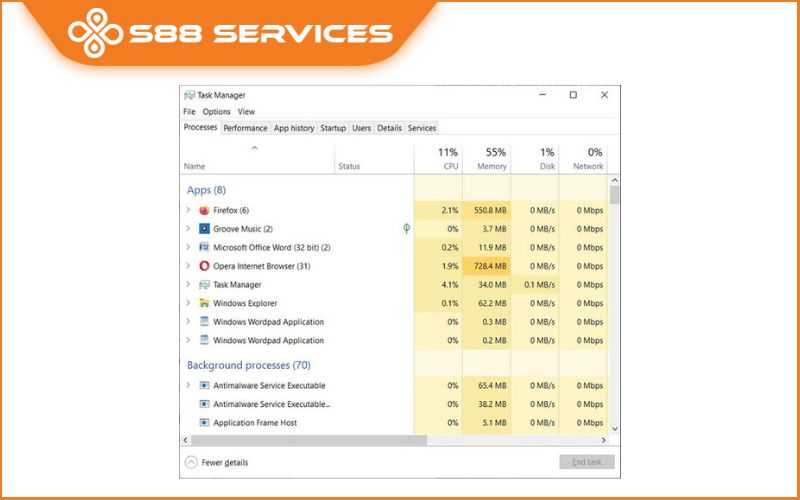Click the vertical scrollbar up arrow

615,181
